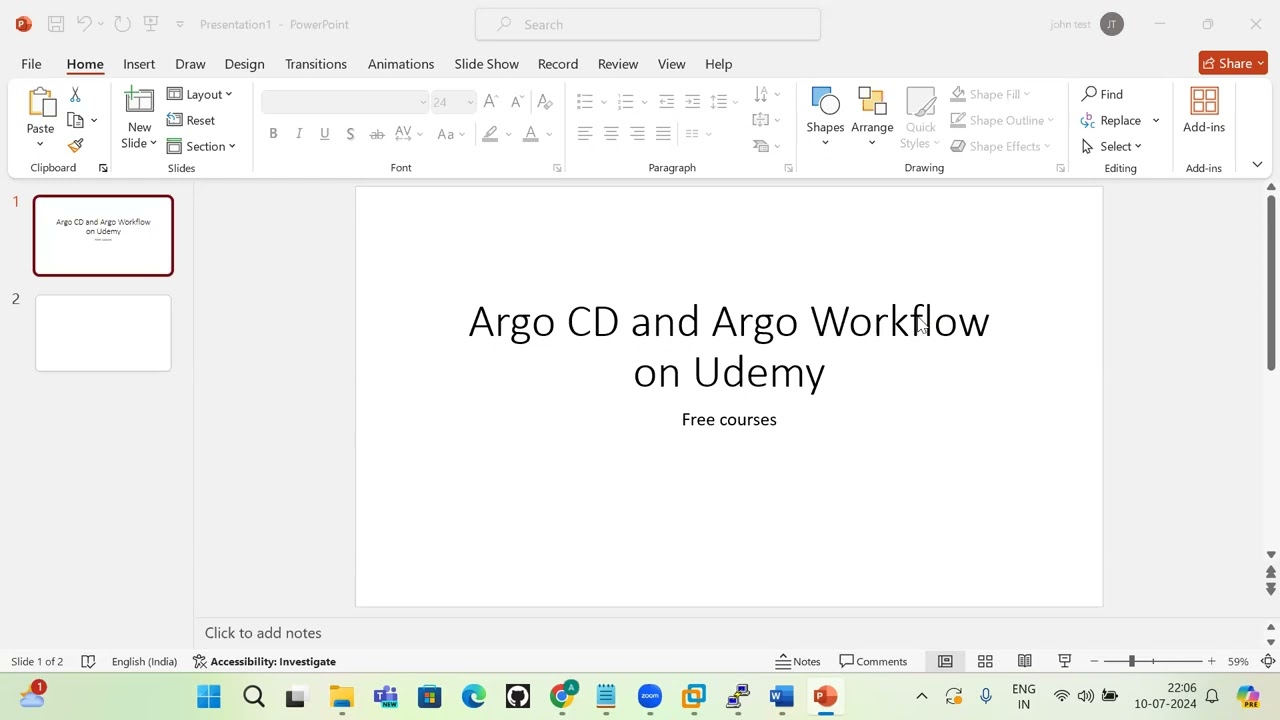Switch to Slide Sorter view icon
This screenshot has width=1280, height=720.
click(985, 661)
